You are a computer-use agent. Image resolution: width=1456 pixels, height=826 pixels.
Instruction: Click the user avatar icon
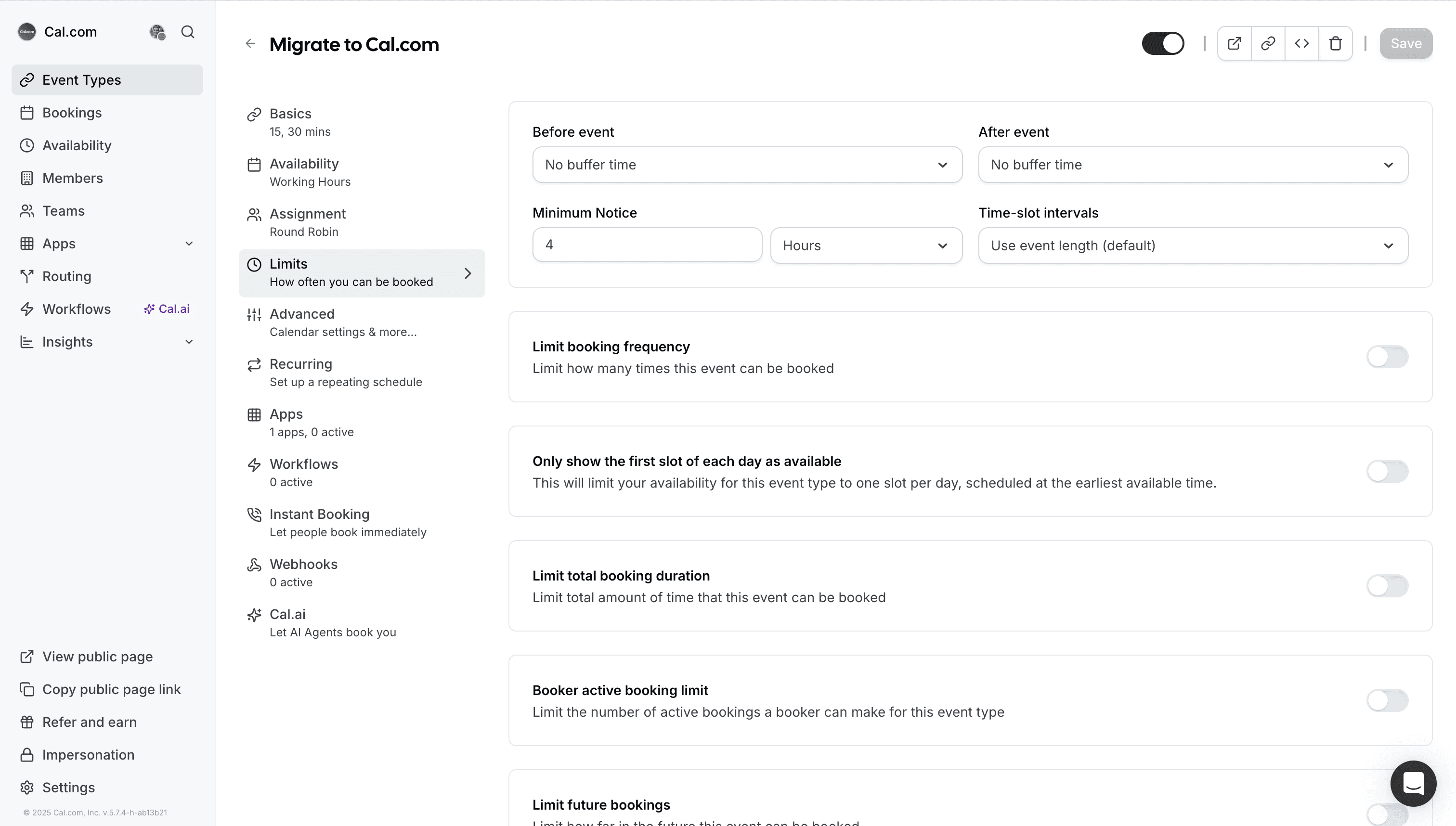(157, 32)
